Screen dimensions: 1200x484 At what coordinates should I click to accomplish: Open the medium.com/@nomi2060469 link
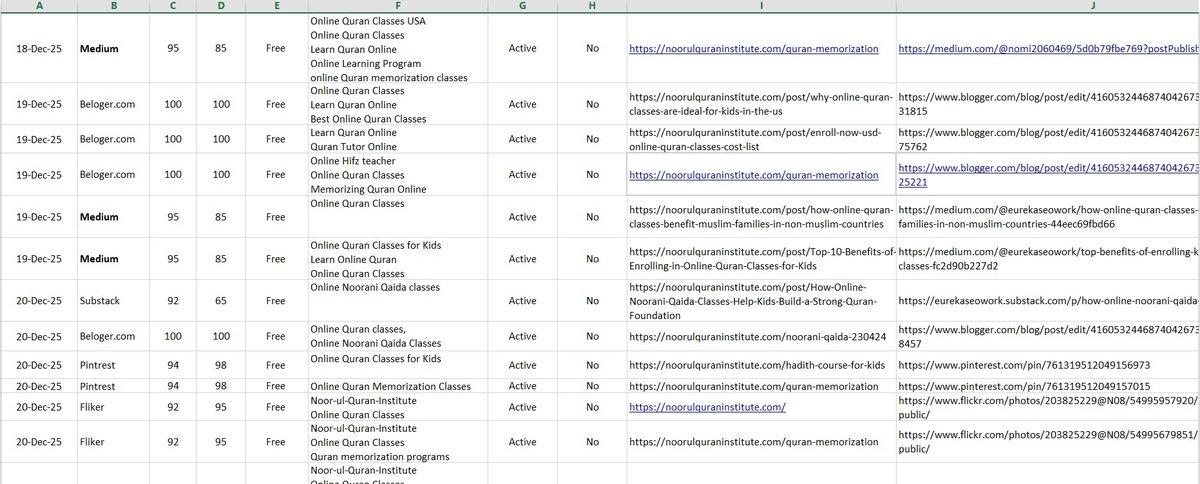tap(1048, 48)
